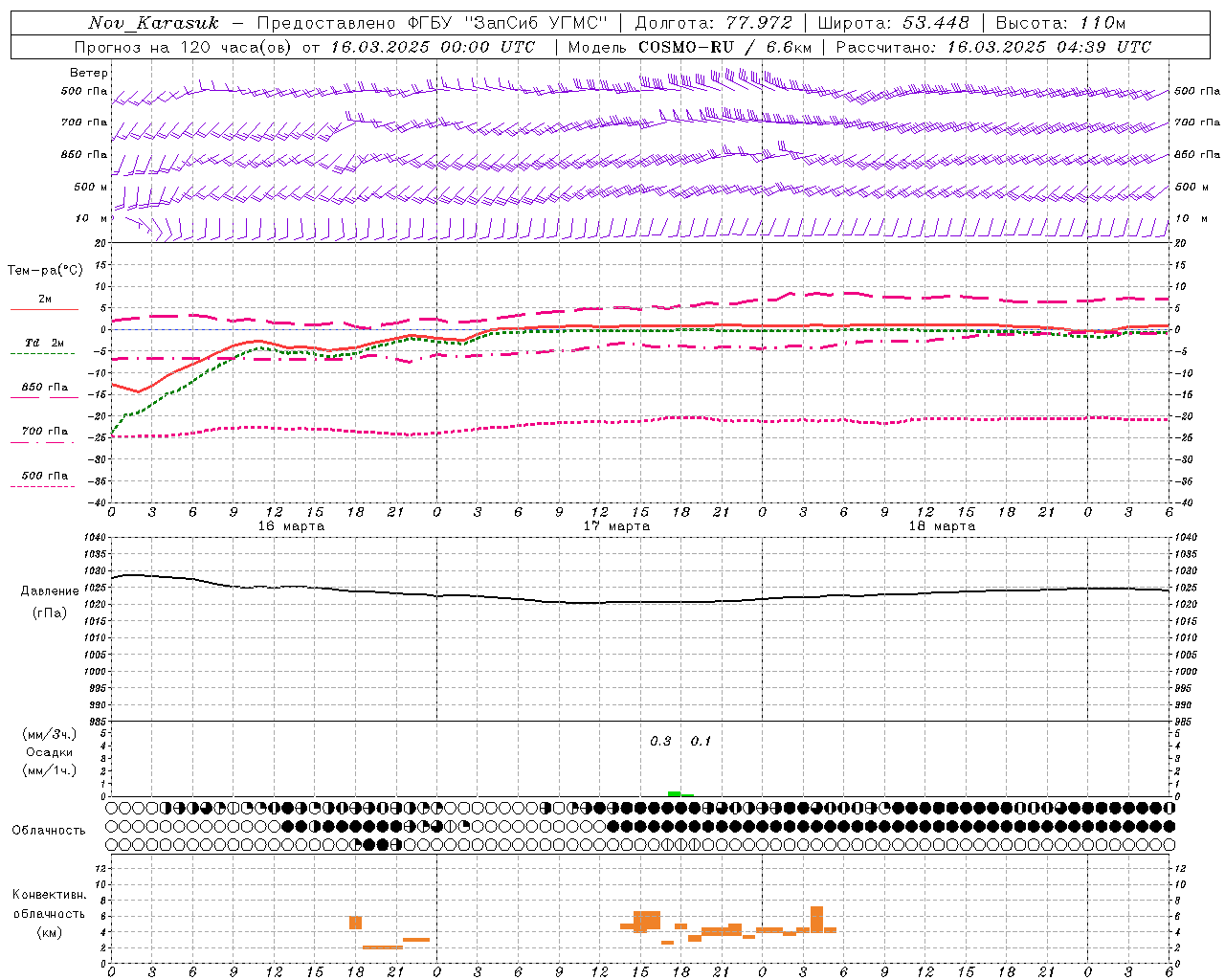The height and width of the screenshot is (980, 1225).
Task: Click the 0.3 precipitation amount value
Action: click(x=660, y=742)
